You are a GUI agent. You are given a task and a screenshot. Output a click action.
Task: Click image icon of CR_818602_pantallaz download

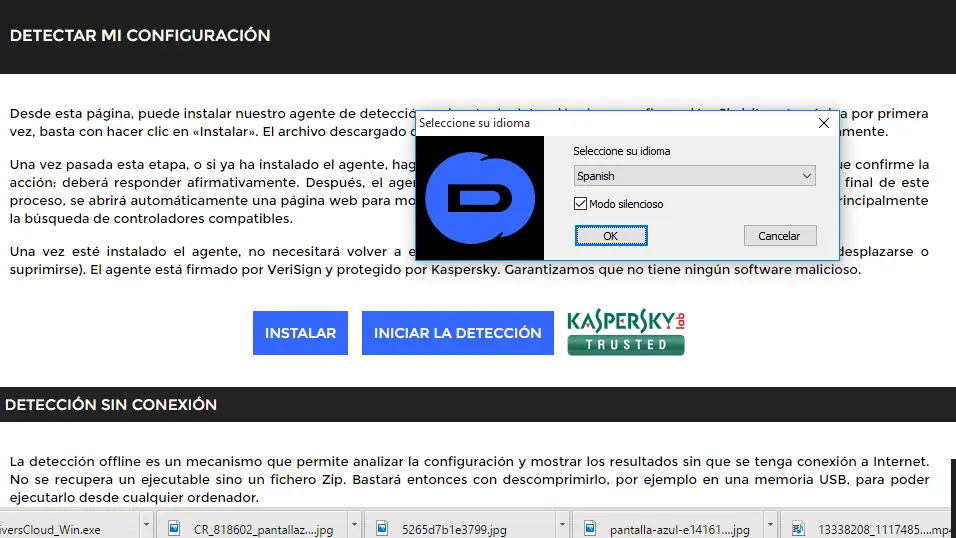click(x=174, y=528)
